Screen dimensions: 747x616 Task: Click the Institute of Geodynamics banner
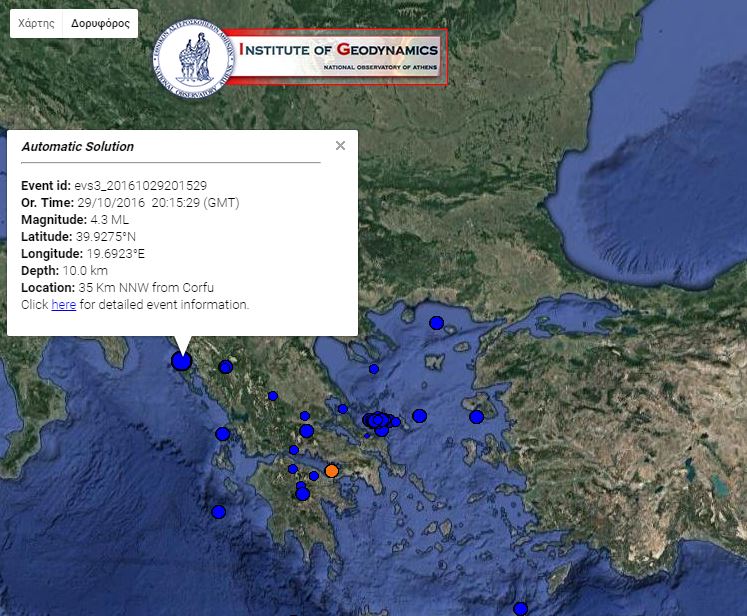pyautogui.click(x=340, y=56)
